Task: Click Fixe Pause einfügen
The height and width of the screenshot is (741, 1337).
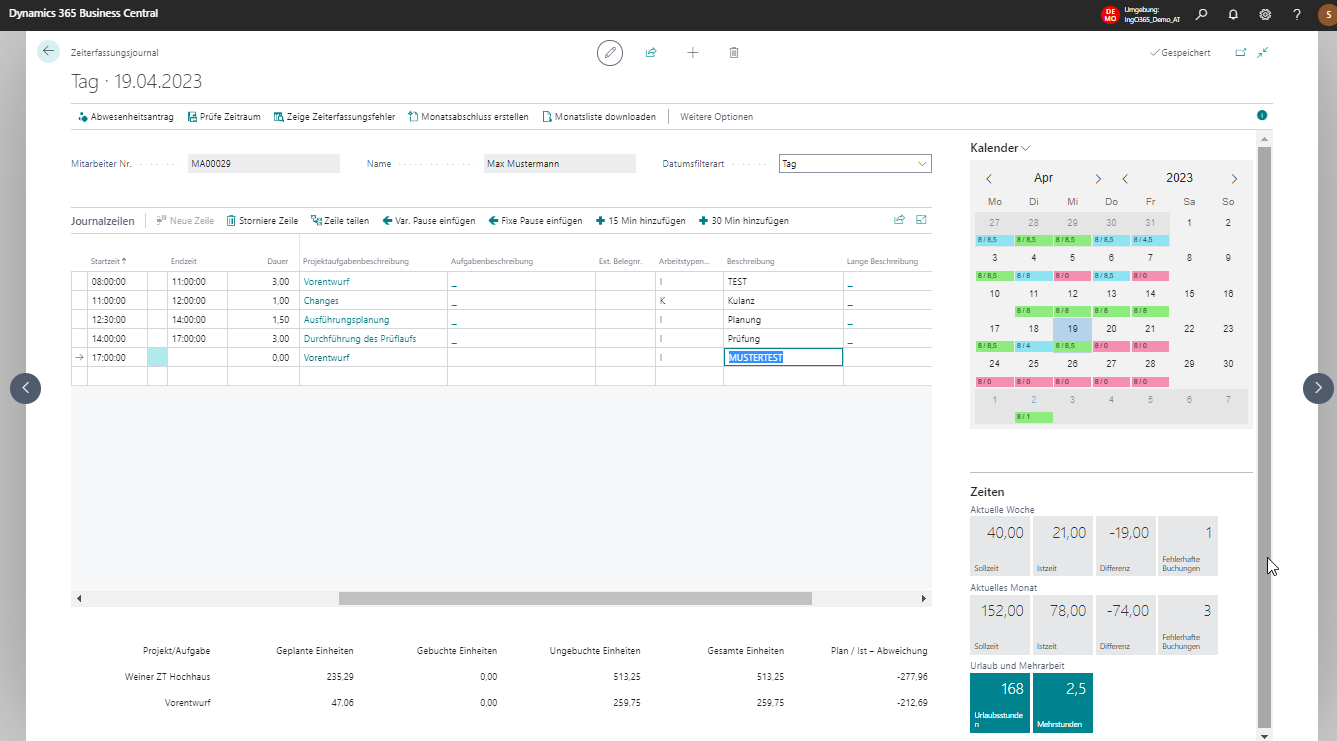Action: pyautogui.click(x=535, y=221)
